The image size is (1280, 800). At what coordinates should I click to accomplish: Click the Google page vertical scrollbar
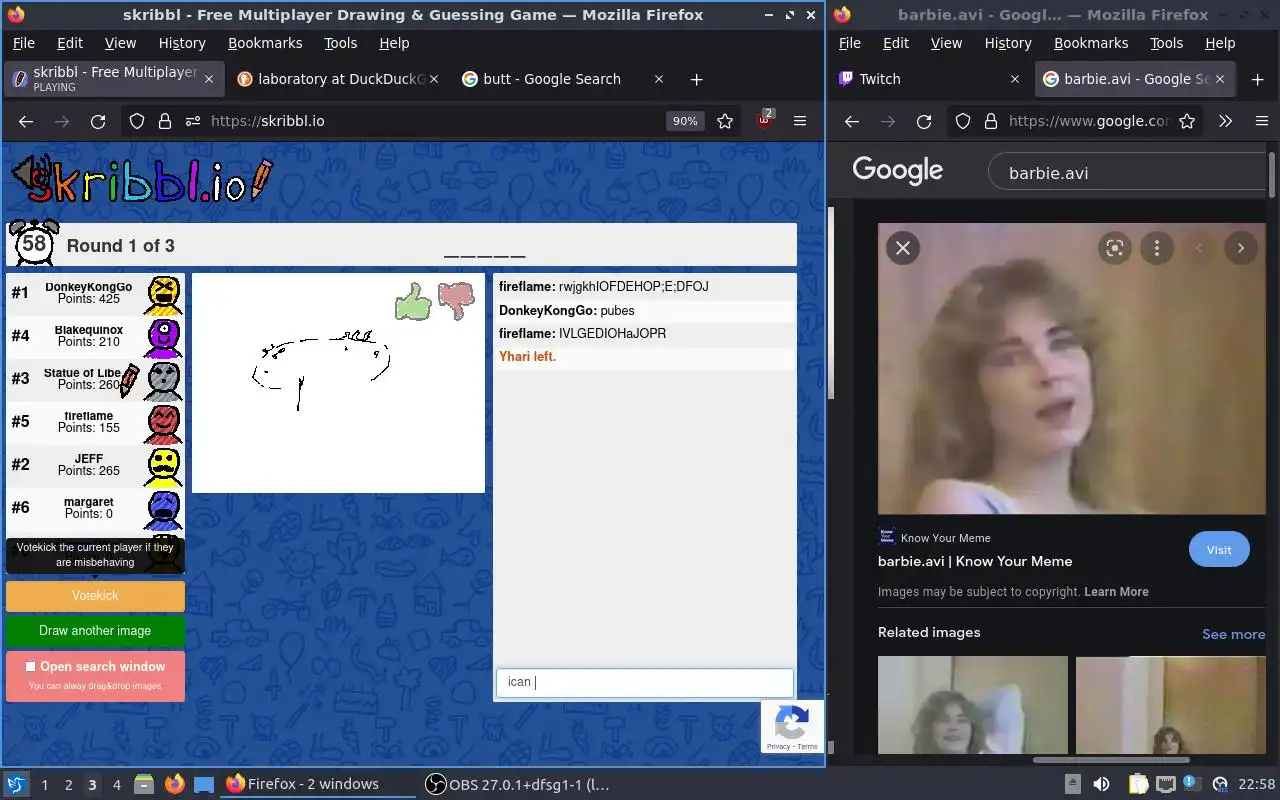click(1273, 176)
